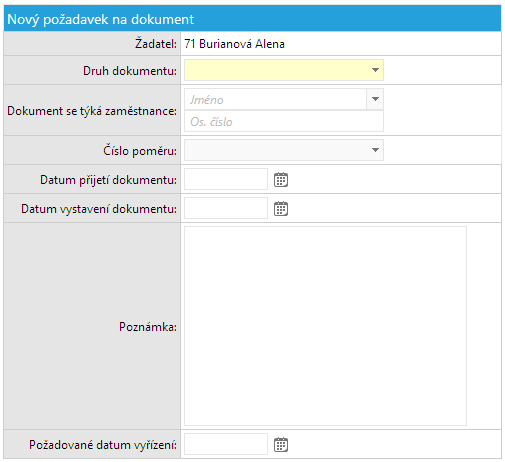505x462 pixels.
Task: Click the Datum vystavení dokumentu date field
Action: pyautogui.click(x=226, y=208)
